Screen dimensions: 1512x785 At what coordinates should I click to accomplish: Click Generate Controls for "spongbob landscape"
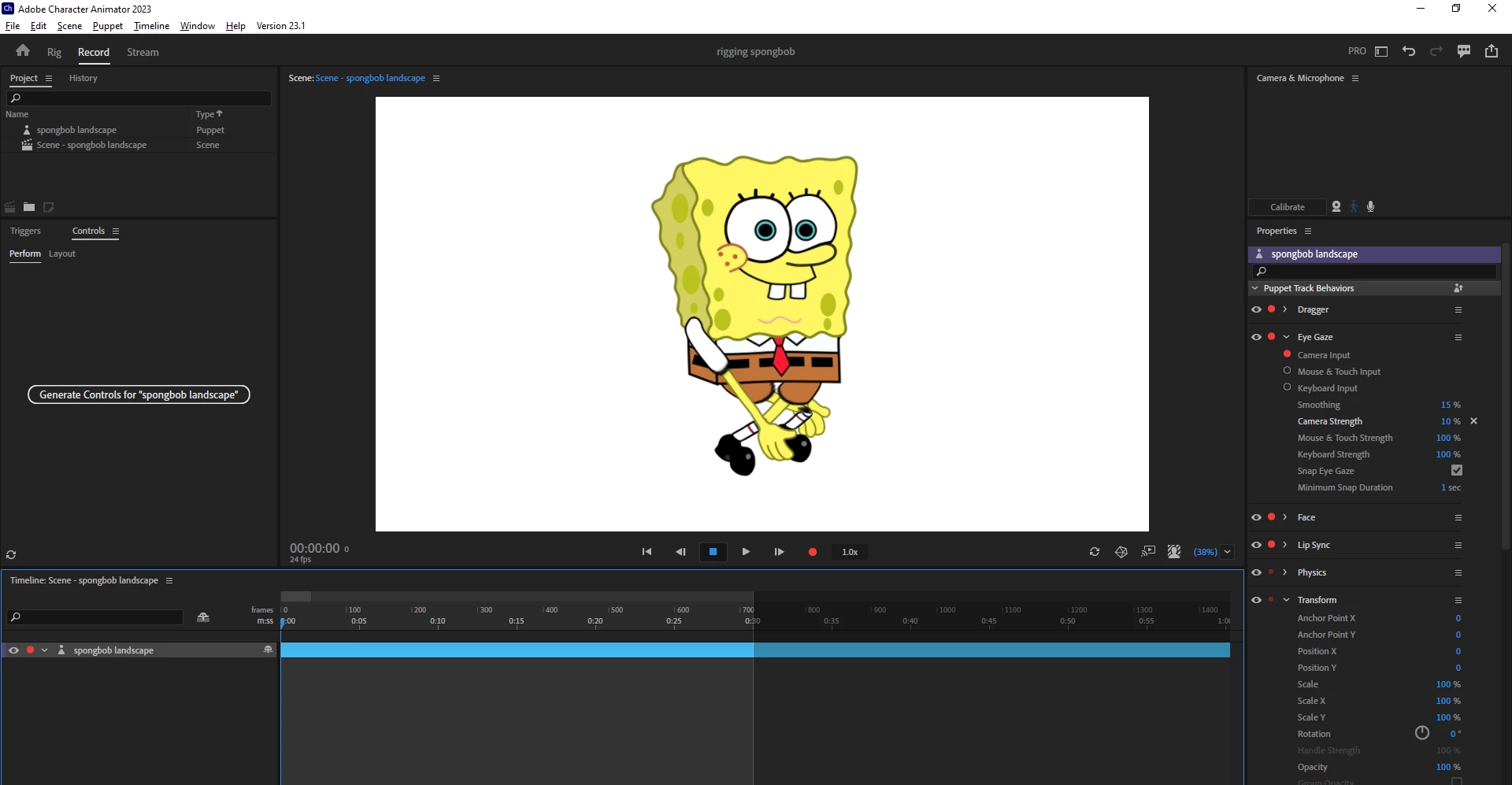point(139,394)
